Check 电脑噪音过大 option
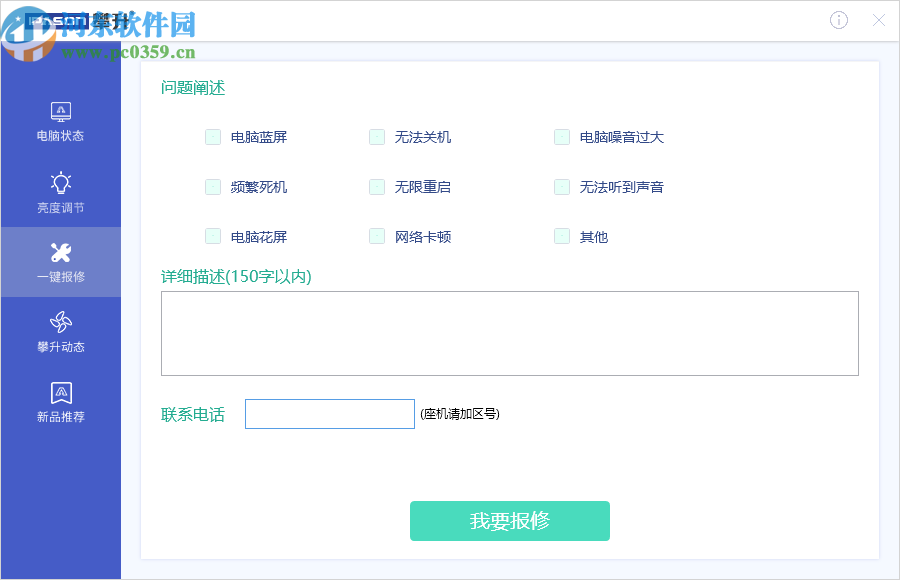This screenshot has height=580, width=900. click(x=562, y=137)
